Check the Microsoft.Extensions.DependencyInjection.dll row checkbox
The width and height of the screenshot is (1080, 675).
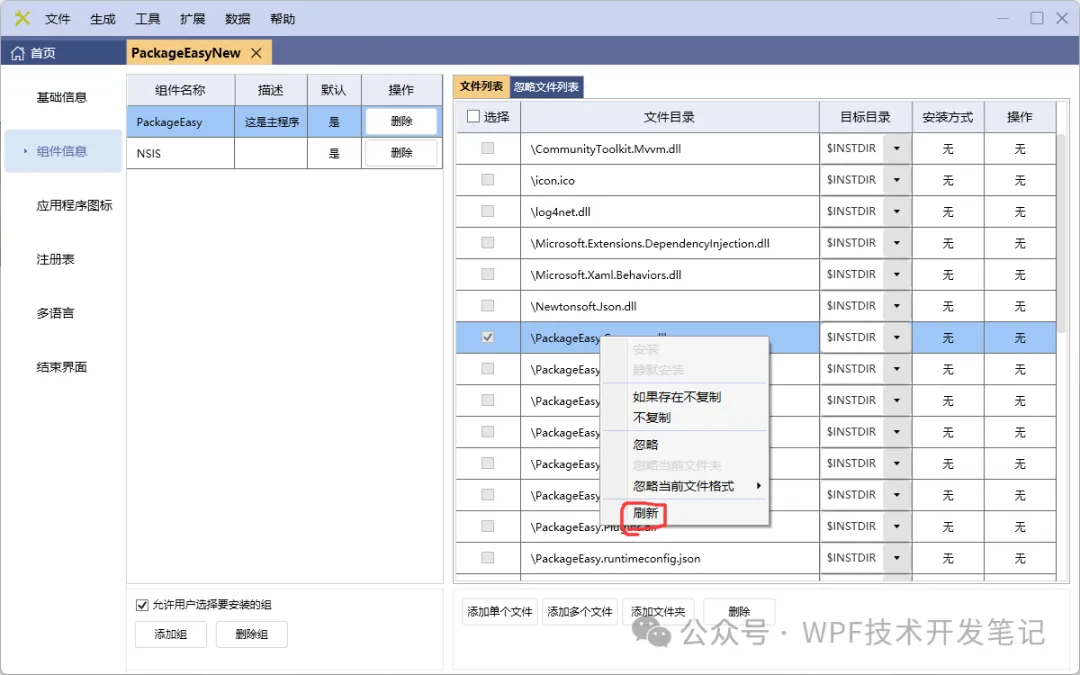tap(488, 242)
